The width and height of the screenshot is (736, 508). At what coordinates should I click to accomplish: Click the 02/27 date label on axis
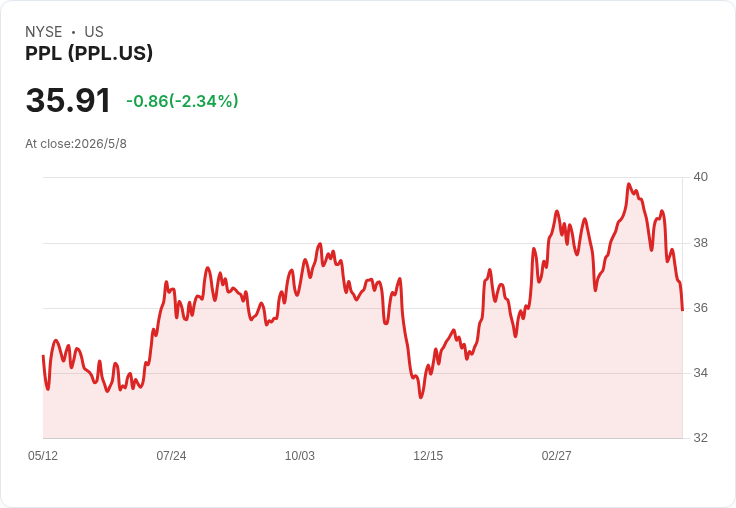tap(557, 455)
